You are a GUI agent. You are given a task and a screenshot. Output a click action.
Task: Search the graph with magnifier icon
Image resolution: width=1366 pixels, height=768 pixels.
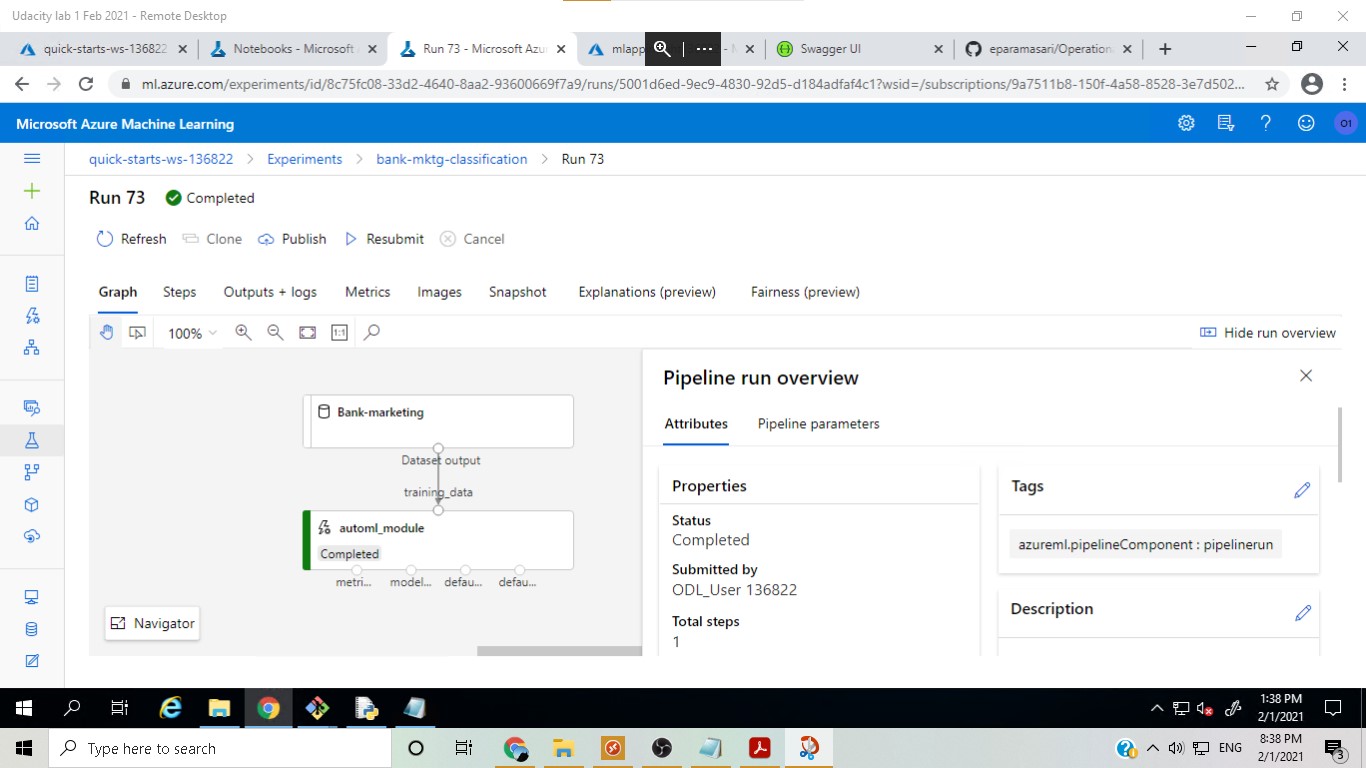click(x=372, y=332)
